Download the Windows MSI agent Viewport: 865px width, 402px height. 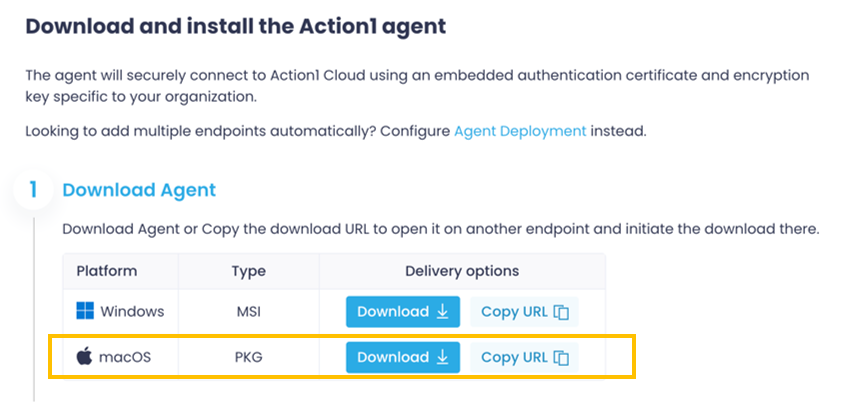click(x=402, y=311)
